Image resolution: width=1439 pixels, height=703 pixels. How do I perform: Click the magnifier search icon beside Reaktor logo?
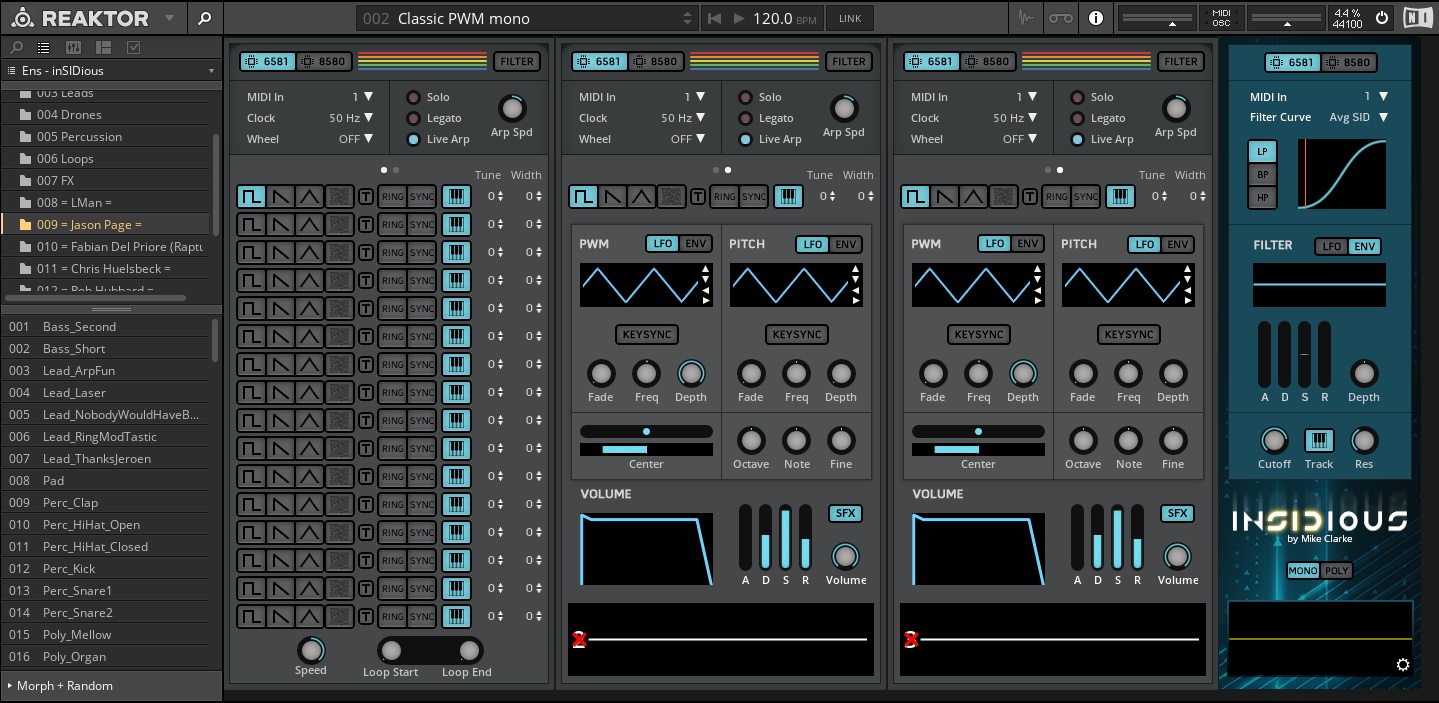click(204, 18)
